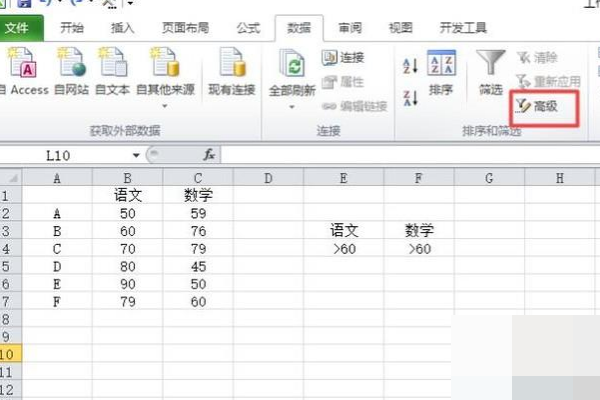This screenshot has height=400, width=600.
Task: Open the Sort (排序) dialog
Action: [x=441, y=73]
